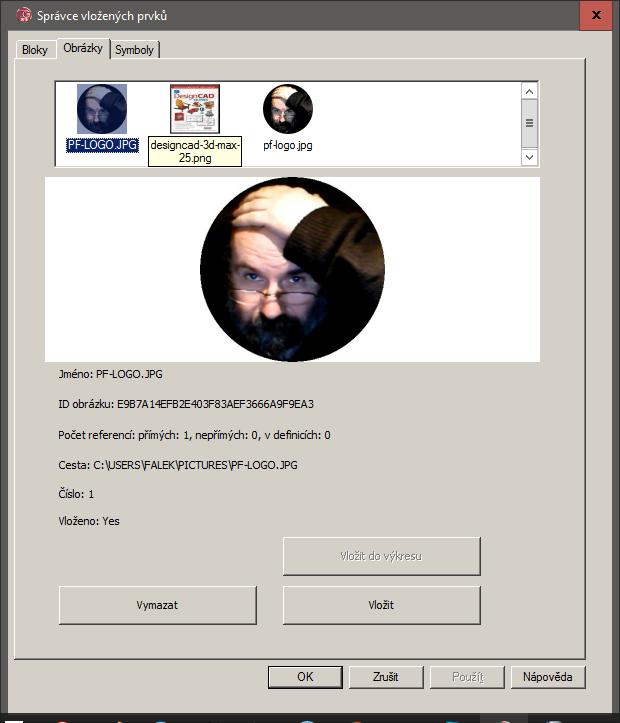Open the Symboly tab
620x723 pixels.
click(134, 50)
